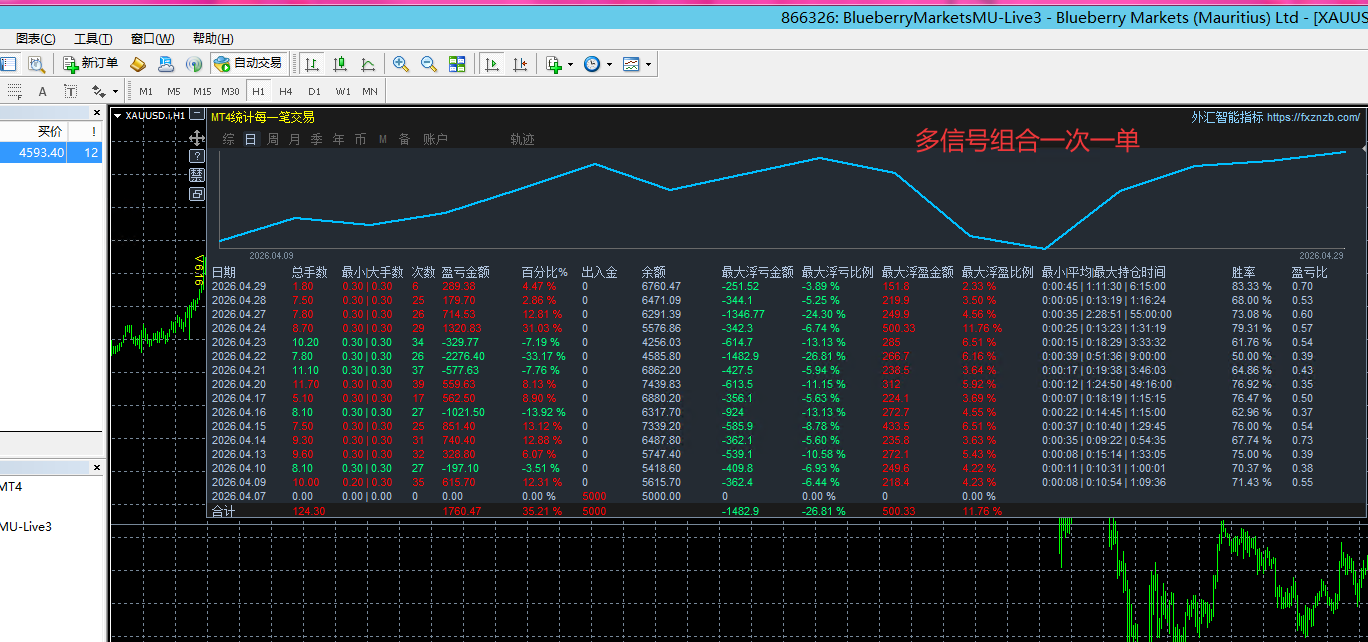Open the indicators list dropdown arrow
This screenshot has width=1368, height=642.
[x=570, y=64]
